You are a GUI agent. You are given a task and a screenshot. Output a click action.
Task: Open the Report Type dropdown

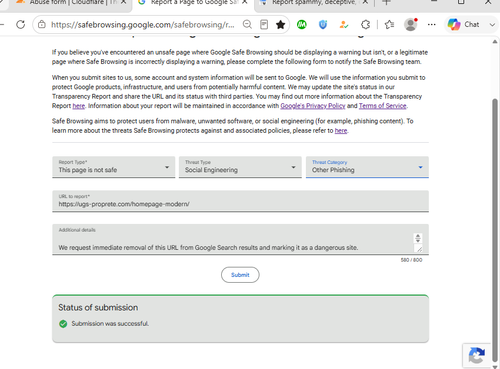coord(113,167)
